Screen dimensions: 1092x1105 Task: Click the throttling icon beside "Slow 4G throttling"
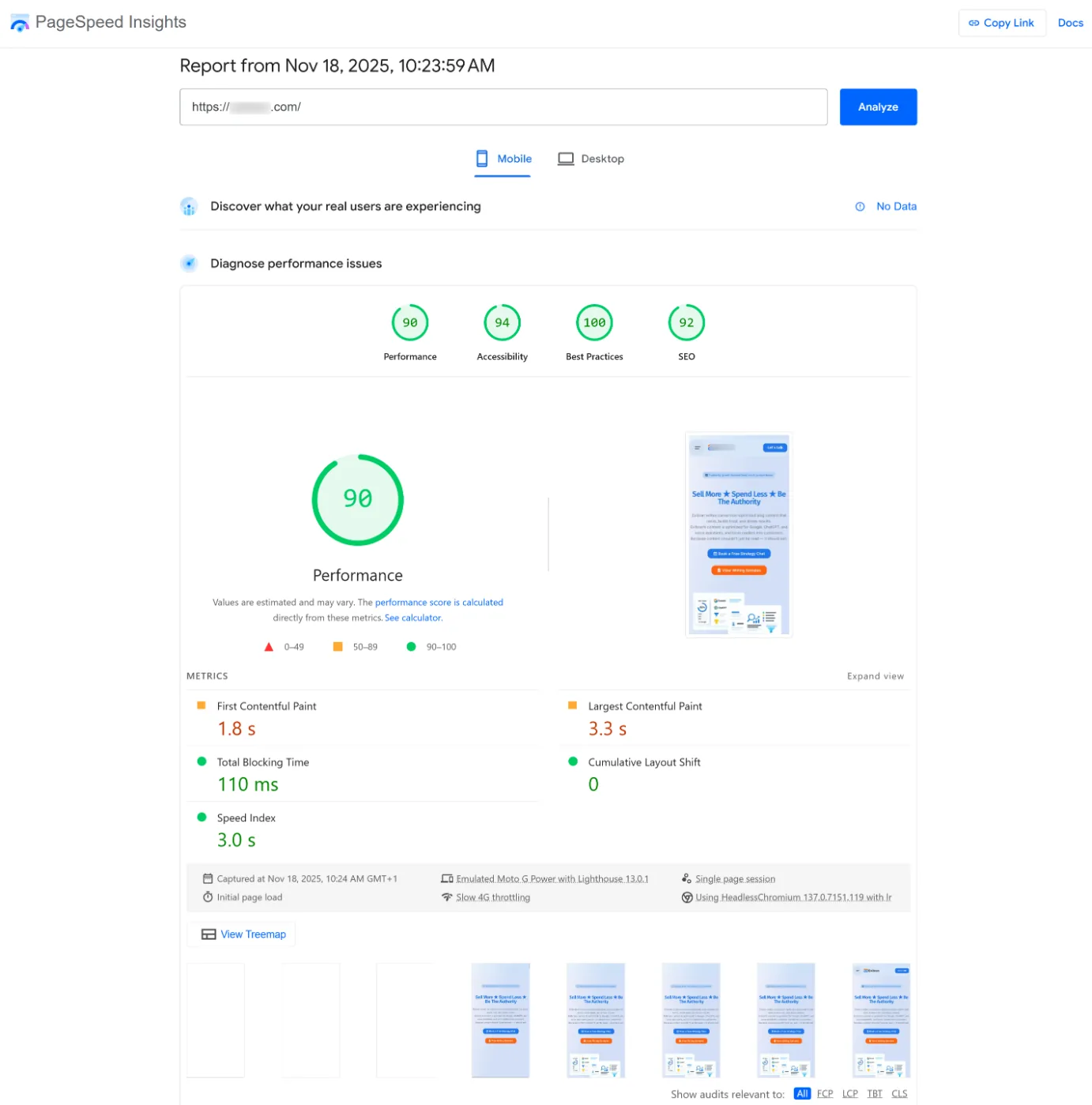(x=447, y=897)
